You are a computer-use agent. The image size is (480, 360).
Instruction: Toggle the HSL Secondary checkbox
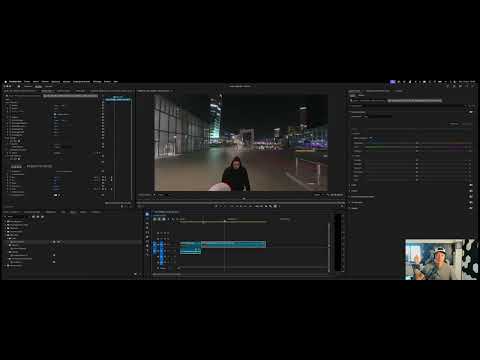pyautogui.click(x=471, y=202)
